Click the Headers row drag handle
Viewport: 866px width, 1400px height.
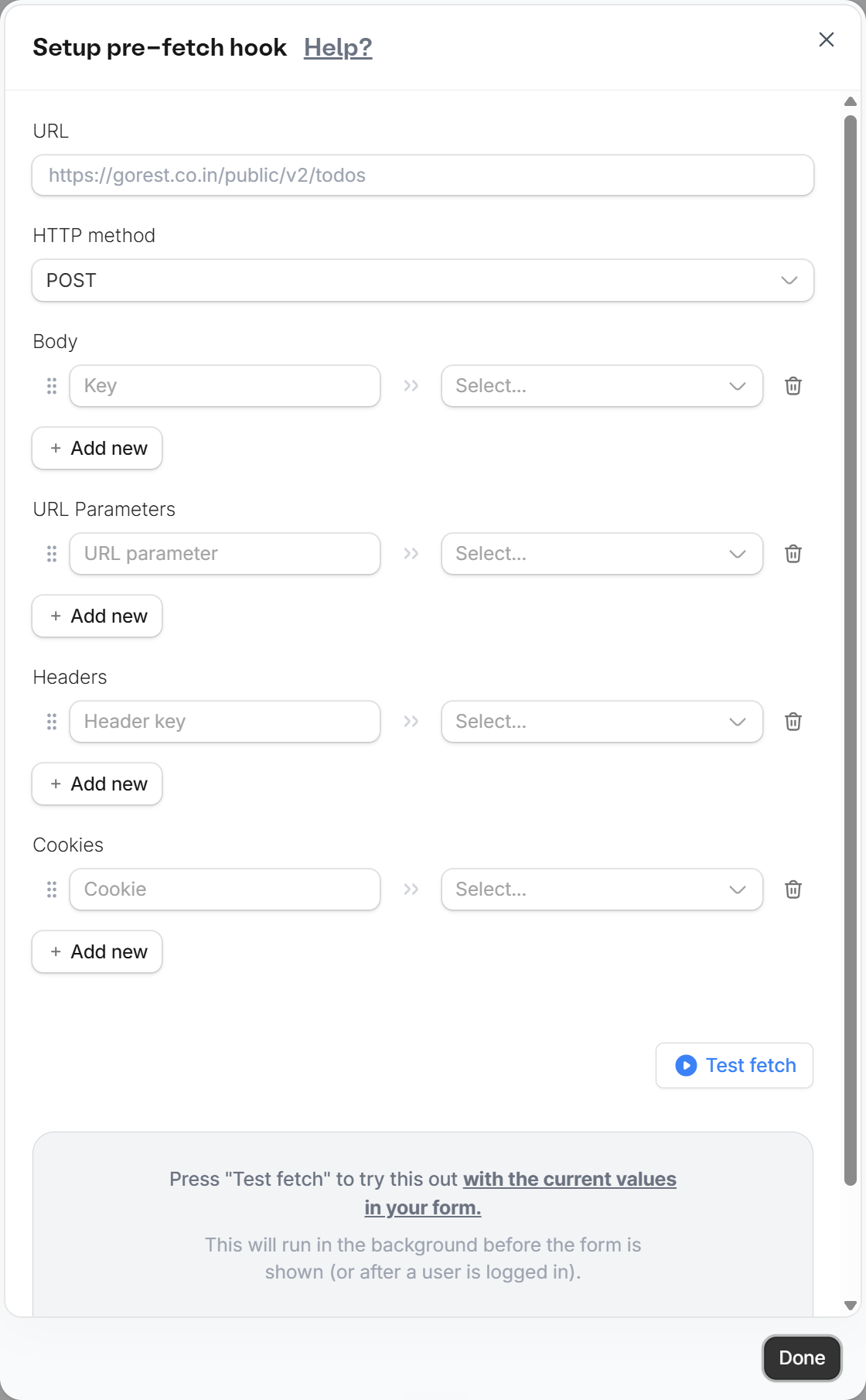point(52,722)
